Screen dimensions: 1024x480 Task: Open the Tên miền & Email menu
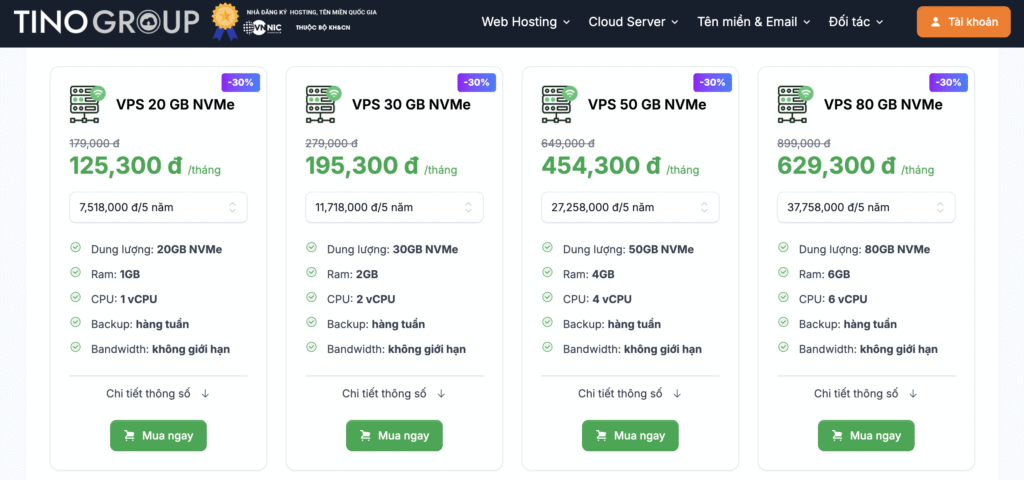(755, 22)
